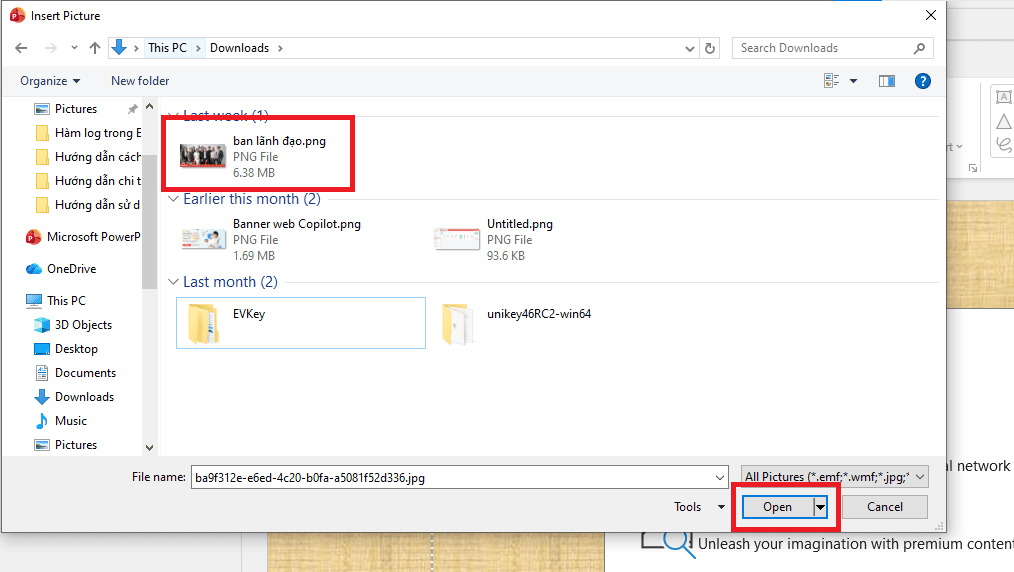Select the ban lãnh đạo.png thumbnail

(202, 156)
